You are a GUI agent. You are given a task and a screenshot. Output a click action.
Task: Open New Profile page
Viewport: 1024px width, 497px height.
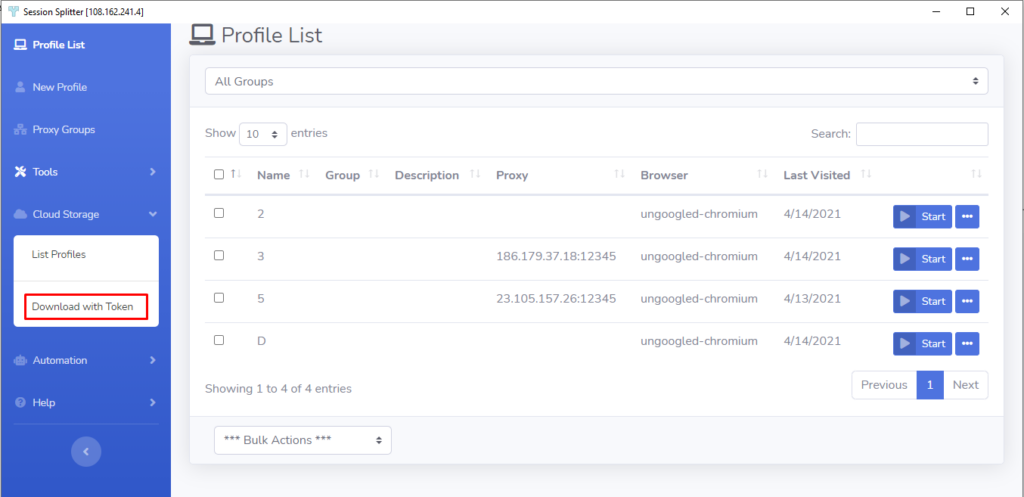[59, 87]
